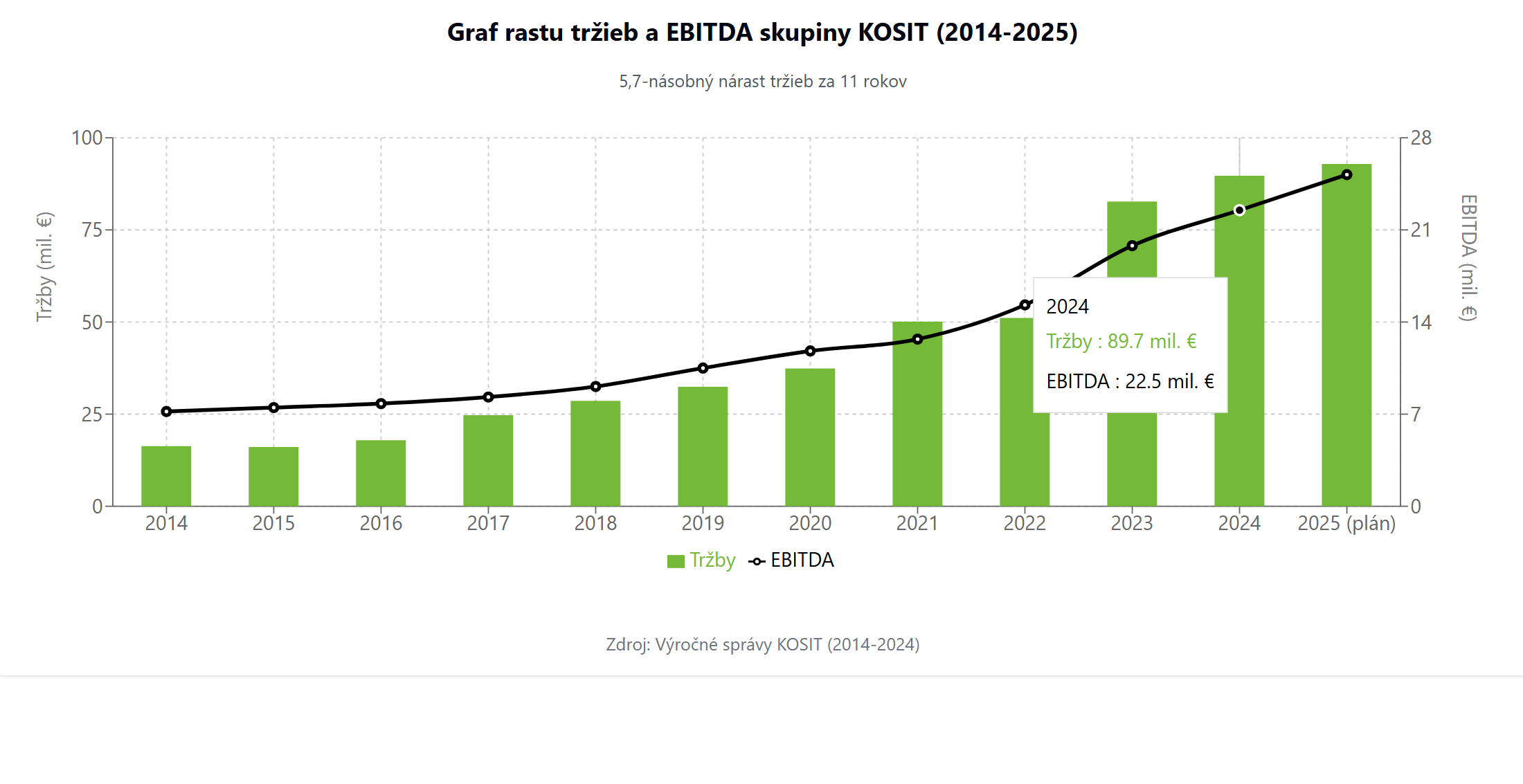Screen dimensions: 1523x784
Task: Click the 2017 revenue bar
Action: [488, 461]
